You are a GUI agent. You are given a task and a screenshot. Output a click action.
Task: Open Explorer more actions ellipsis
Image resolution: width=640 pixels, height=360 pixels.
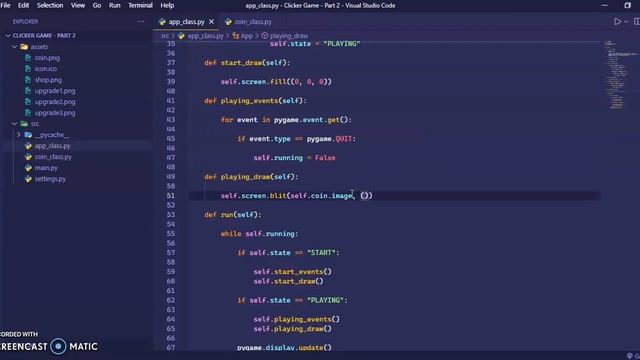pyautogui.click(x=141, y=21)
